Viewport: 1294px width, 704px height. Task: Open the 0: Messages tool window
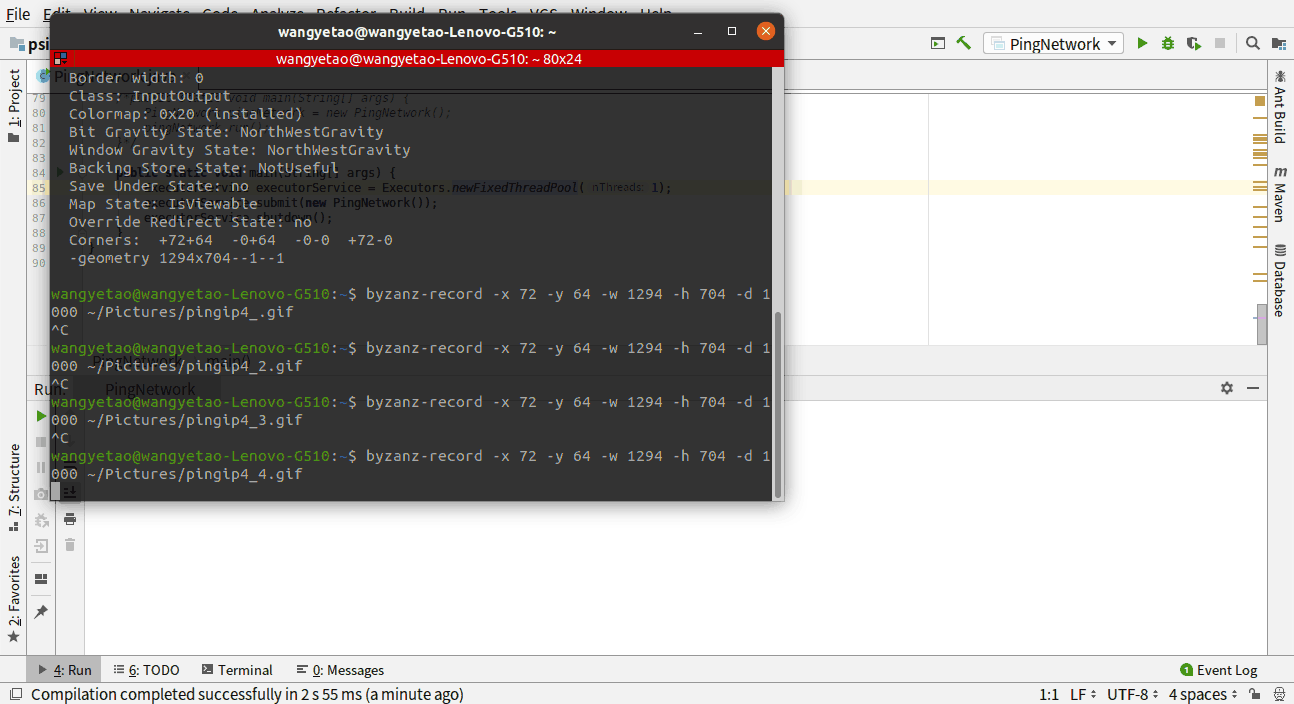coord(340,670)
